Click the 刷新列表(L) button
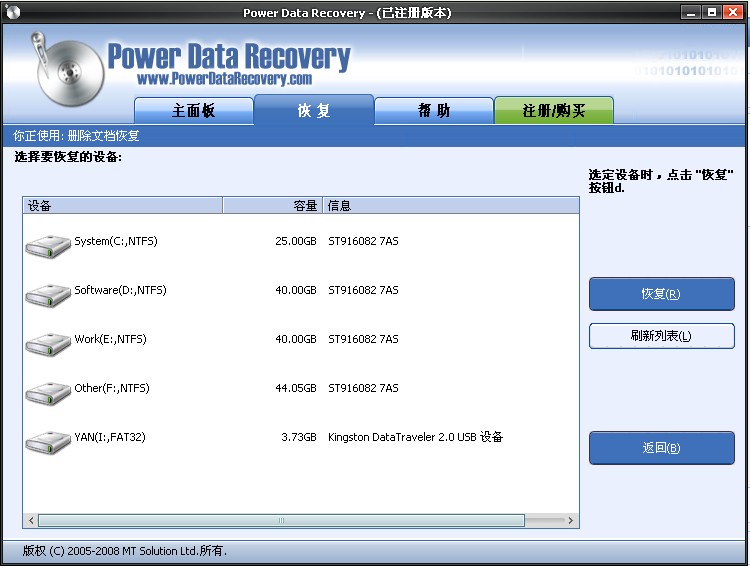 coord(662,336)
